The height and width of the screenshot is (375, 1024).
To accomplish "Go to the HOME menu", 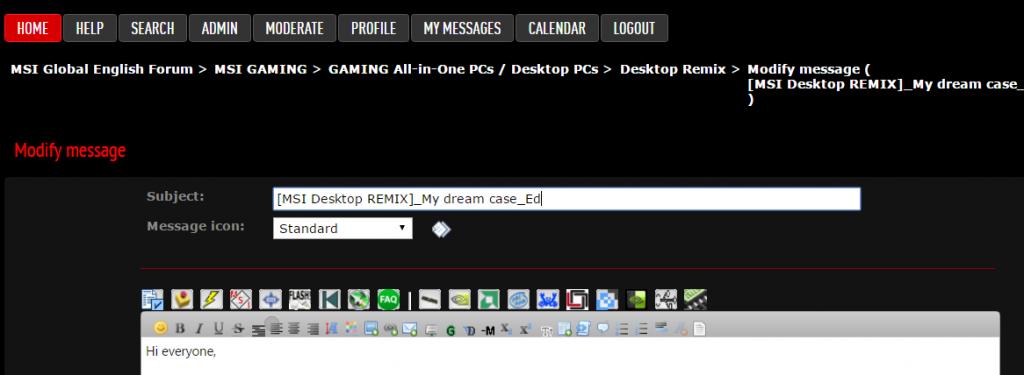I will click(33, 28).
